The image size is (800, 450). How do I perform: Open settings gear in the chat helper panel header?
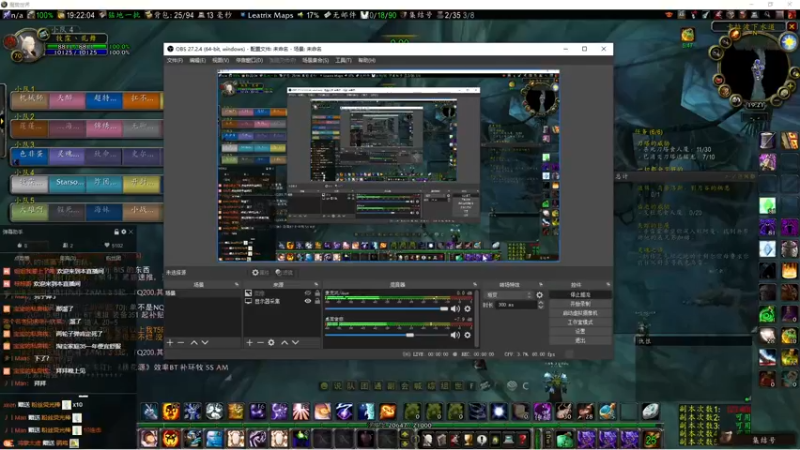[123, 232]
